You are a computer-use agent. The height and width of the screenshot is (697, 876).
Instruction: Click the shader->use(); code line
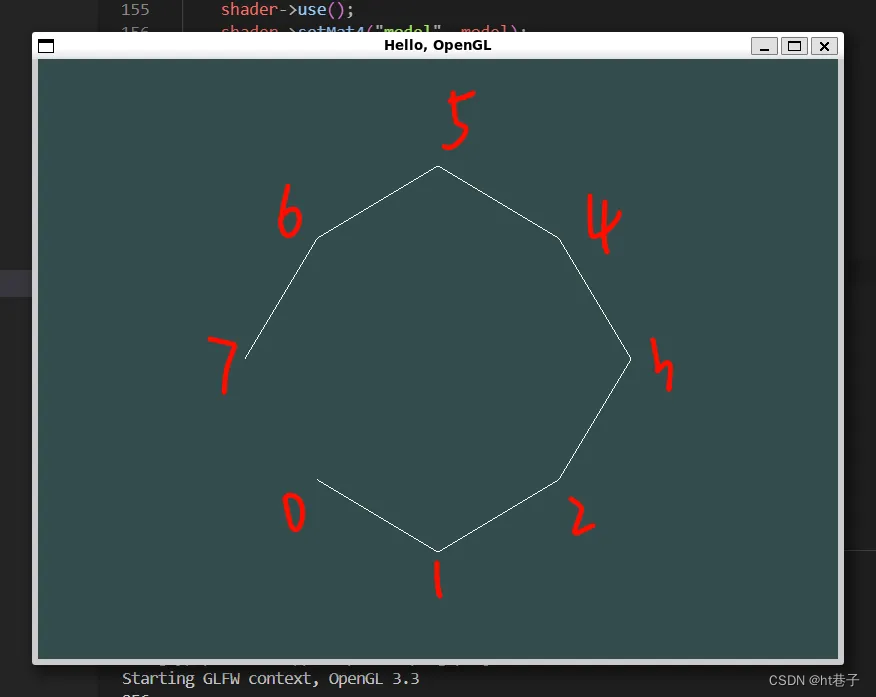coord(287,9)
